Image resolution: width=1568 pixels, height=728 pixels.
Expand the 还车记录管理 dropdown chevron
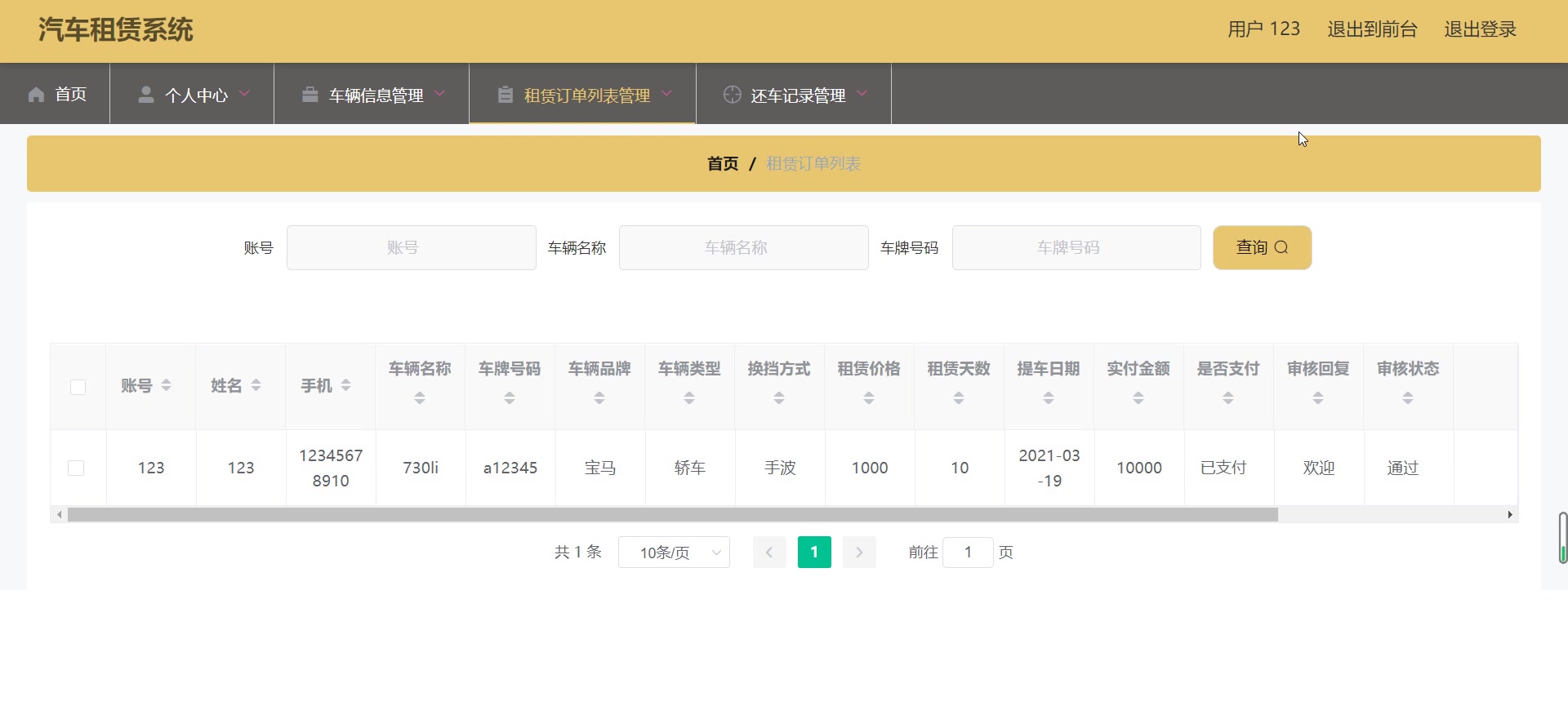pyautogui.click(x=862, y=94)
